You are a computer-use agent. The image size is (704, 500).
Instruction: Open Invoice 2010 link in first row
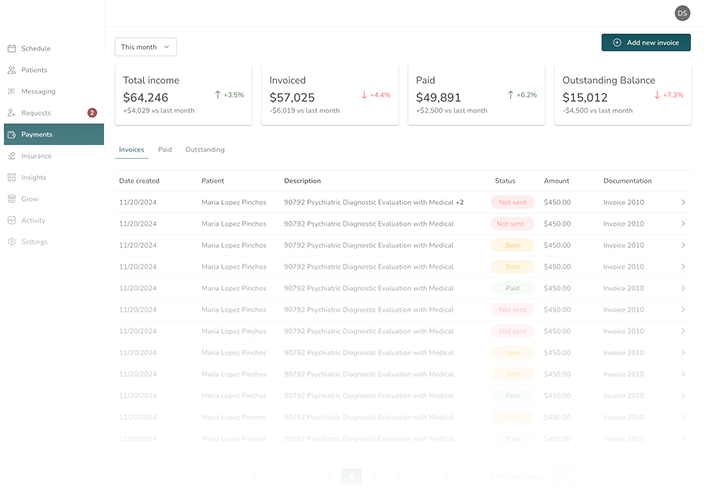[x=624, y=202]
